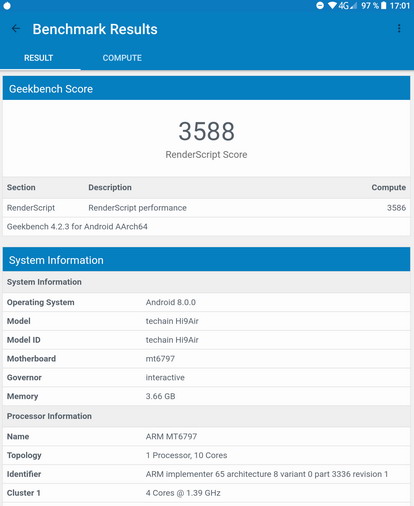Tap the Wi-Fi status icon
Image resolution: width=414 pixels, height=506 pixels.
(x=332, y=6)
